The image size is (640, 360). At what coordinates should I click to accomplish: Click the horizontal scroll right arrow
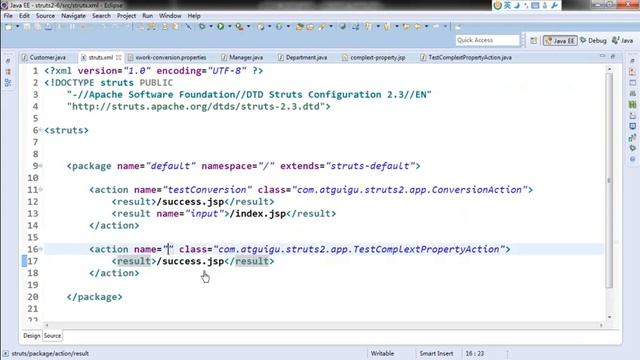coord(601,325)
